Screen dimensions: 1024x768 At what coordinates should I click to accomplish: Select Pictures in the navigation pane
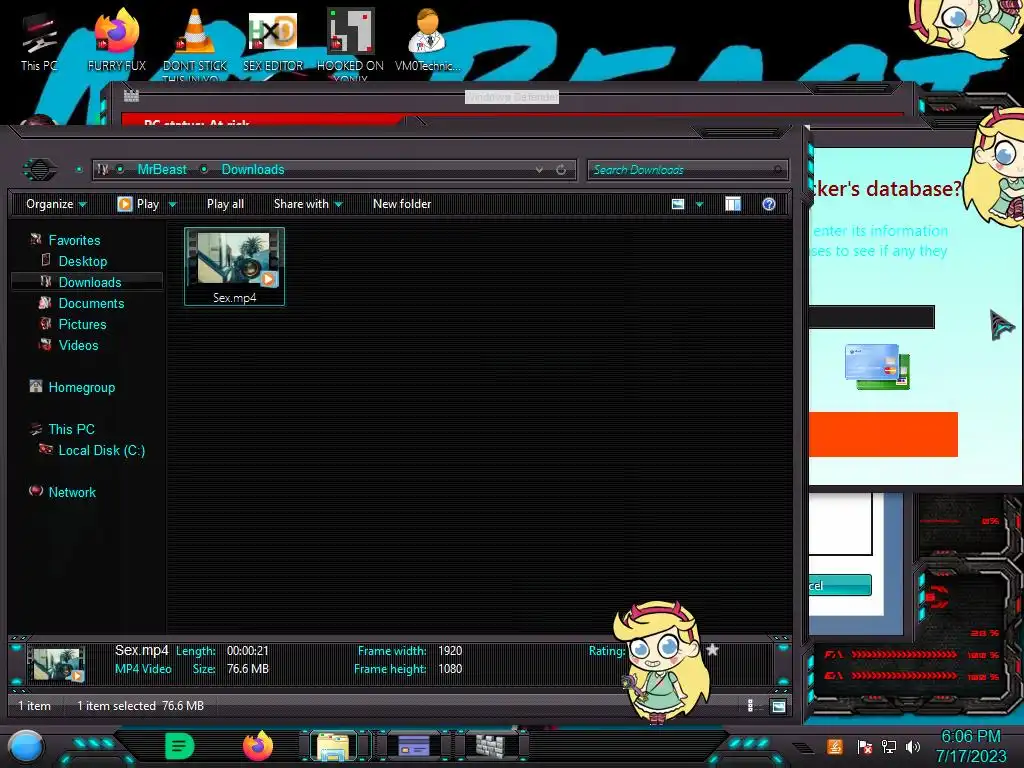82,325
